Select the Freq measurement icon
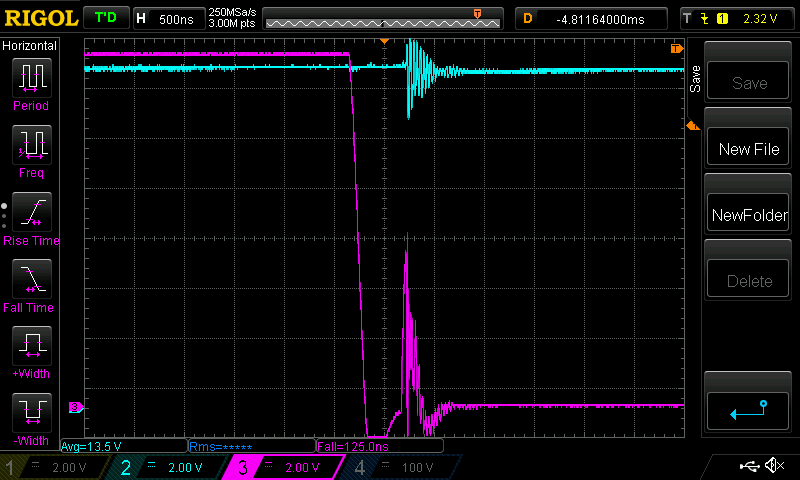This screenshot has height=480, width=800. (x=31, y=150)
